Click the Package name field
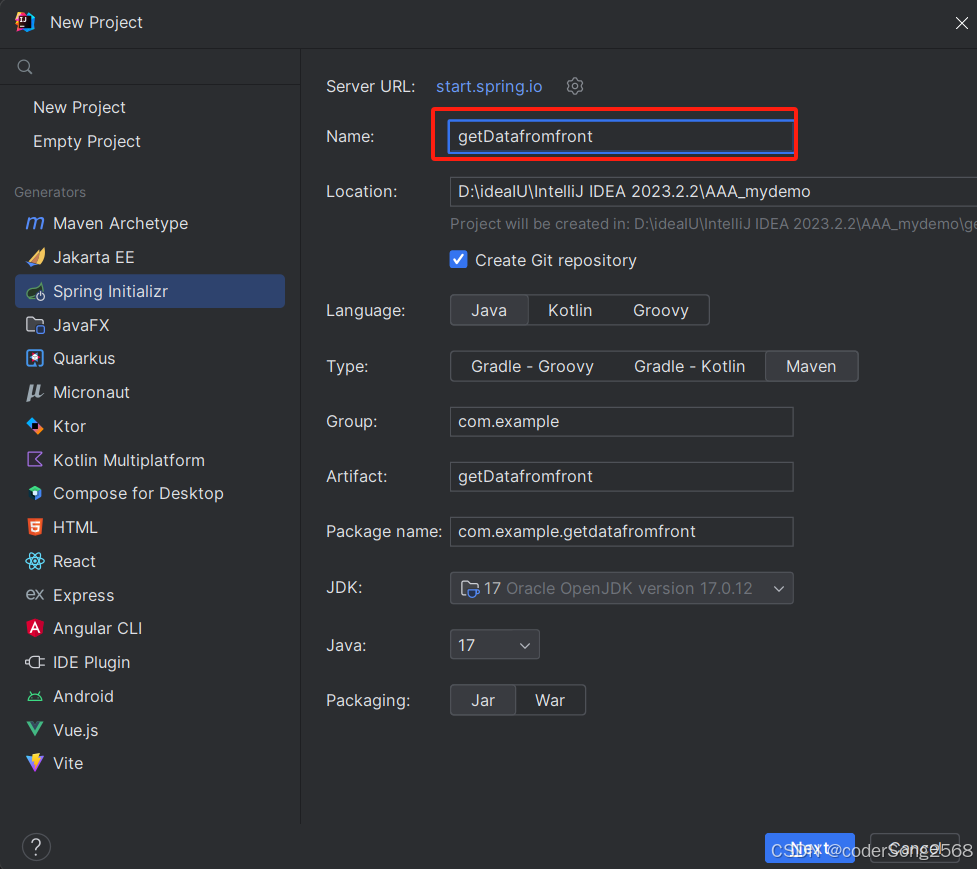Screen dimensions: 977x869 coord(621,531)
